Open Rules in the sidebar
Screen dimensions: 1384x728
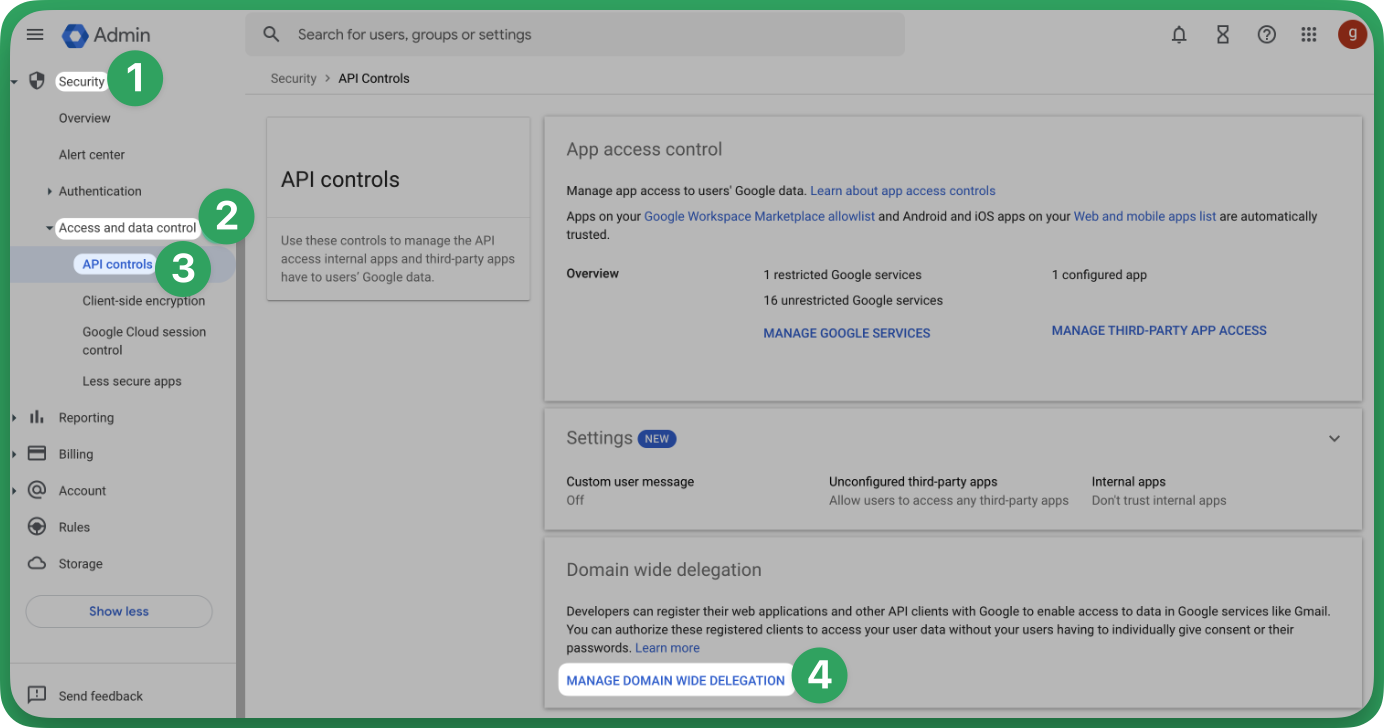pos(74,527)
